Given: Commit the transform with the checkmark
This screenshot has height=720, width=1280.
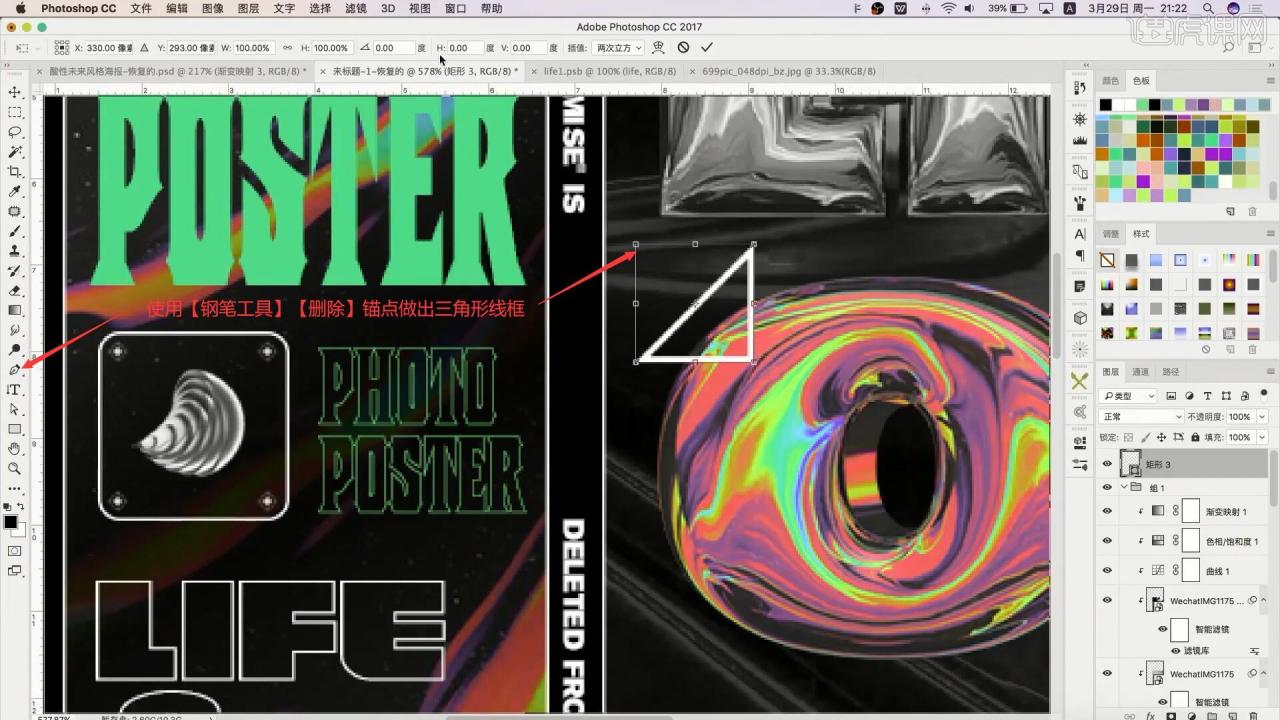Looking at the screenshot, I should [707, 47].
